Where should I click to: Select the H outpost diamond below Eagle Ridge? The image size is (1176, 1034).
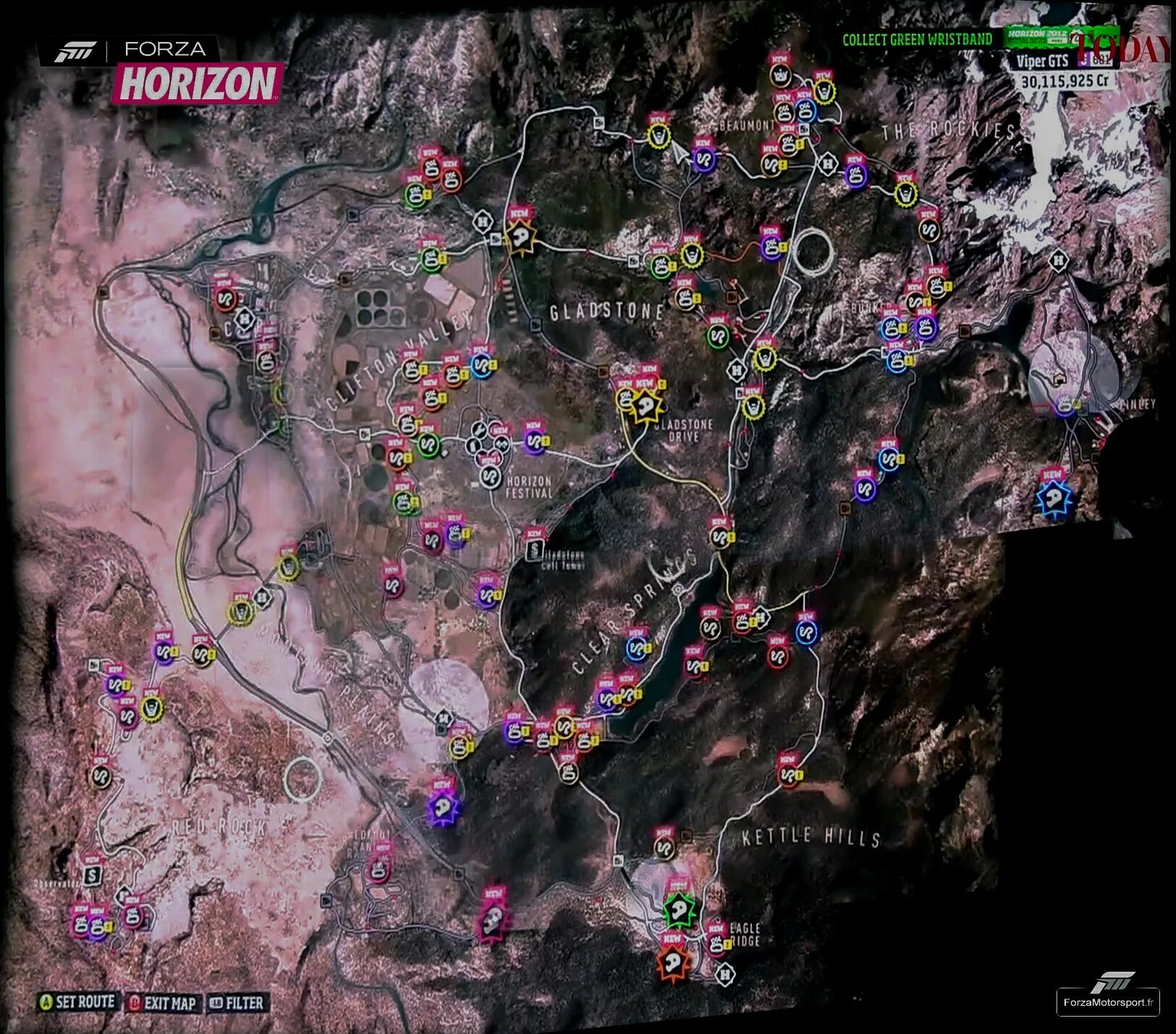(x=725, y=975)
